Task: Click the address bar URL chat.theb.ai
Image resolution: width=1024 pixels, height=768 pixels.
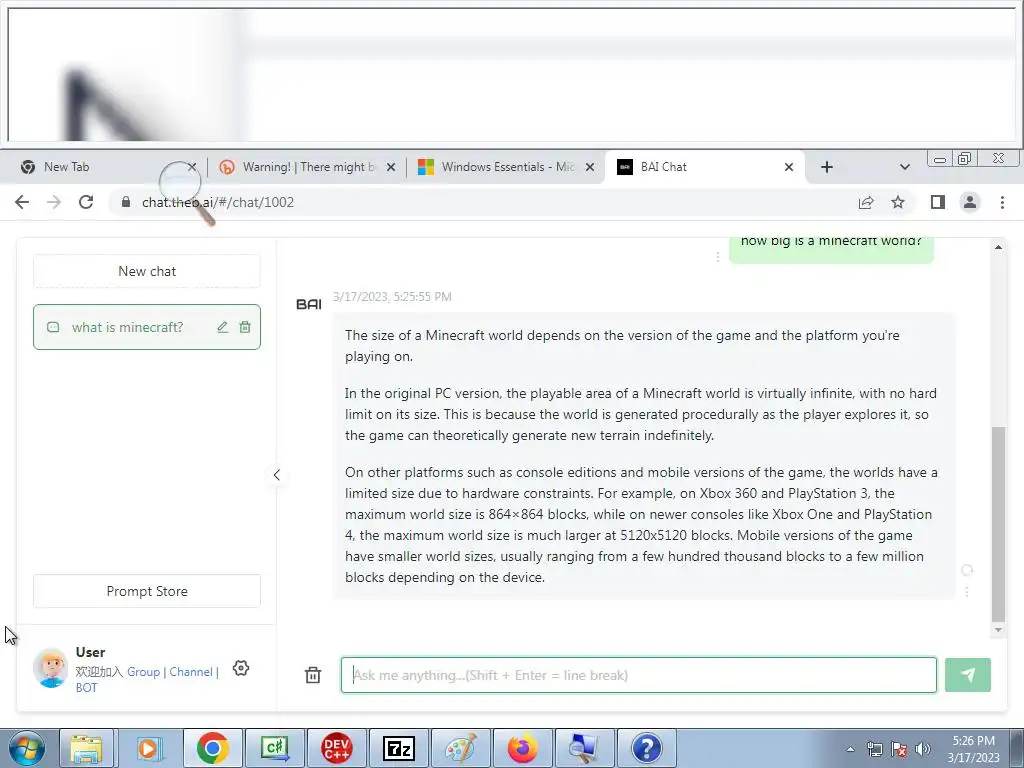Action: pos(218,202)
